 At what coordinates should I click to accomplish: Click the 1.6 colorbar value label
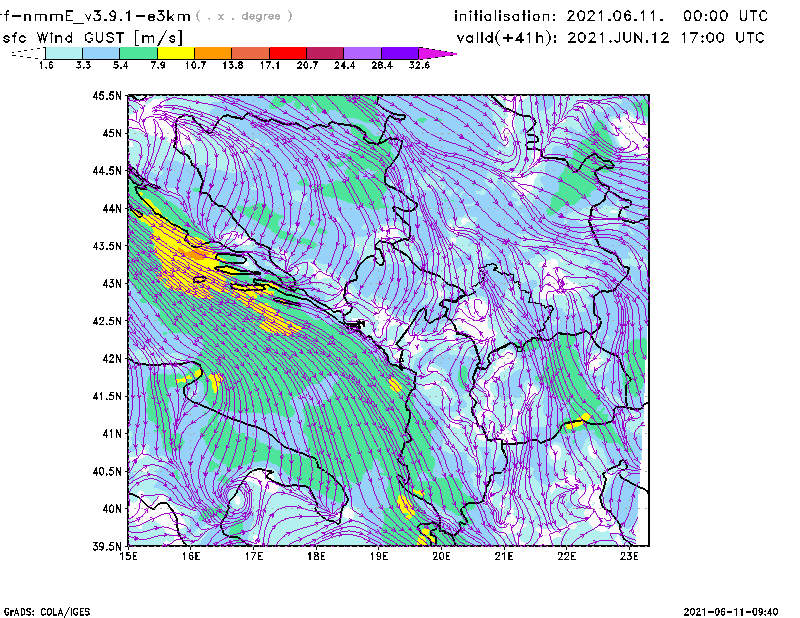click(x=46, y=65)
